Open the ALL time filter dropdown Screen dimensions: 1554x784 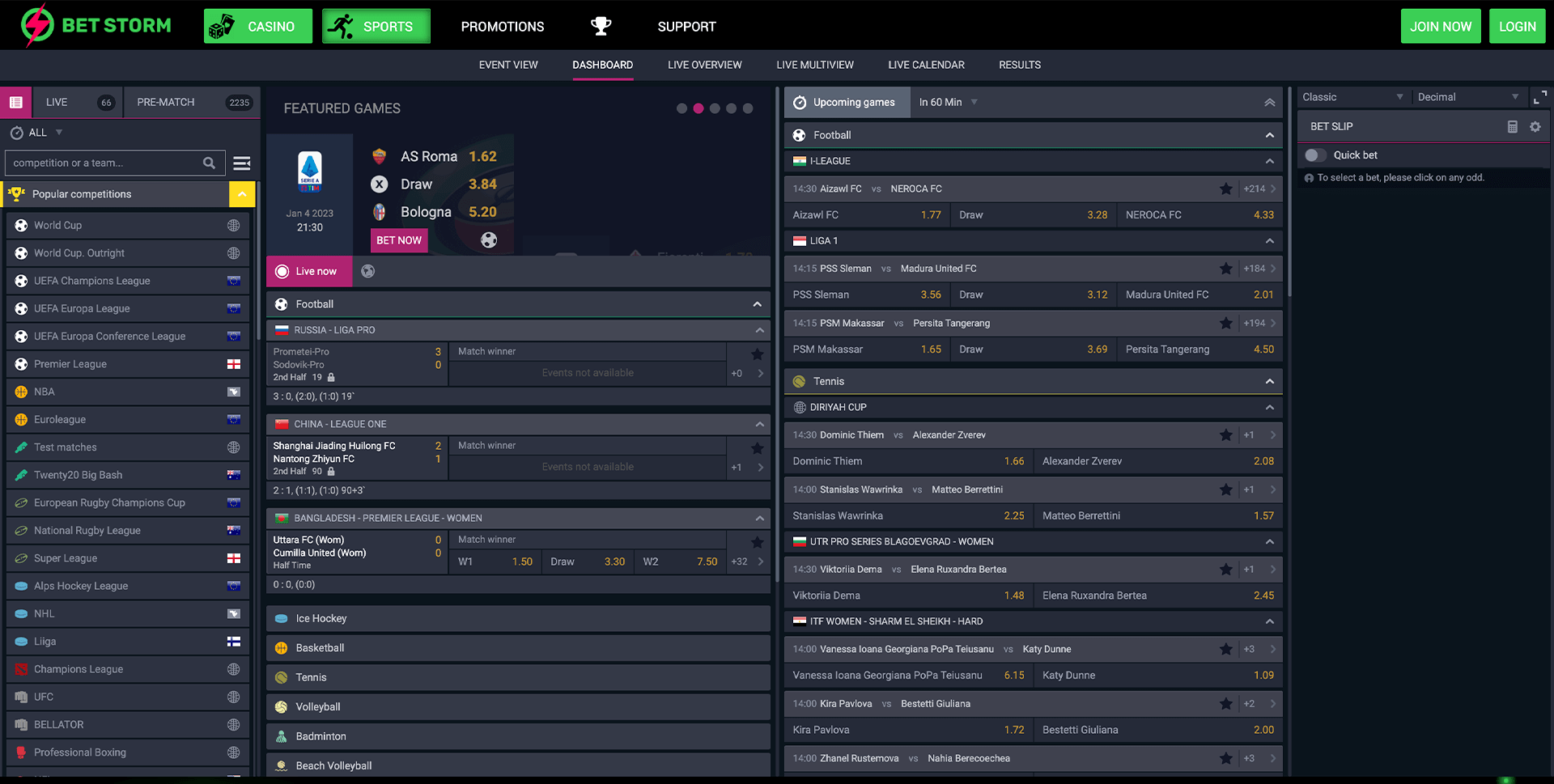pos(36,133)
